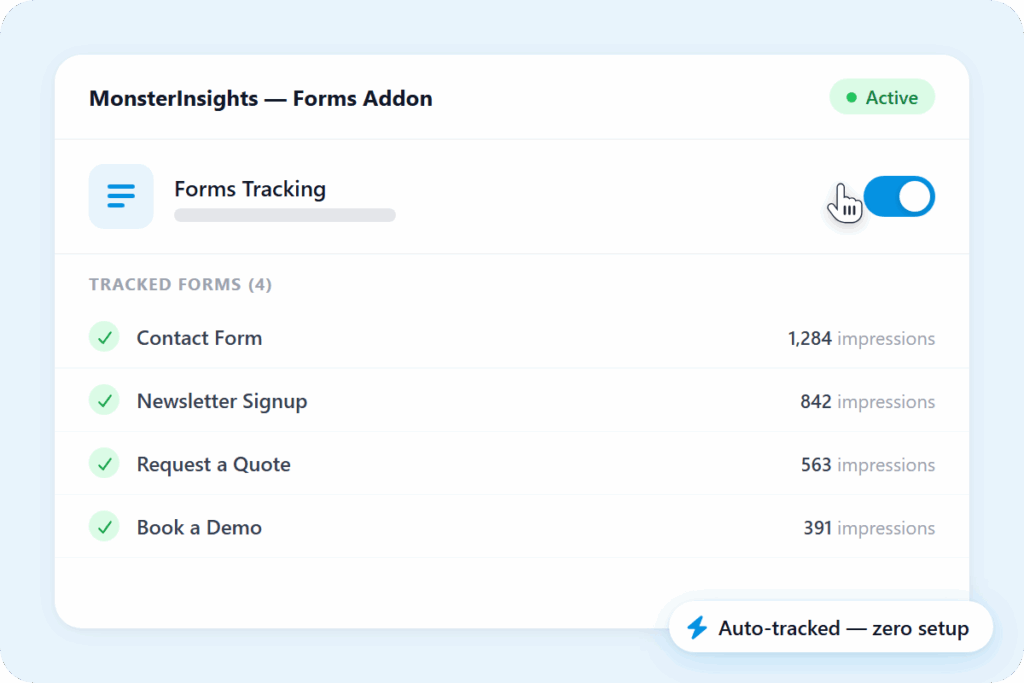Click the checkmark icon for Book a Demo
Screen dimensions: 1024x683
[x=104, y=526]
